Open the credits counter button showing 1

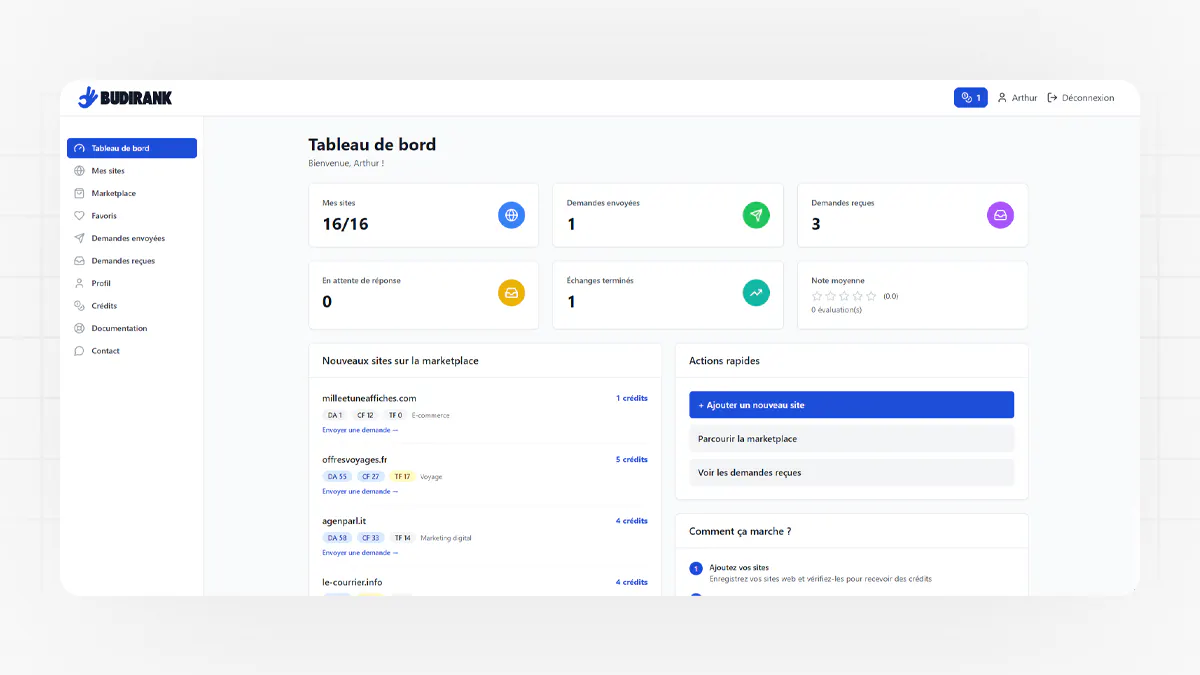point(970,98)
